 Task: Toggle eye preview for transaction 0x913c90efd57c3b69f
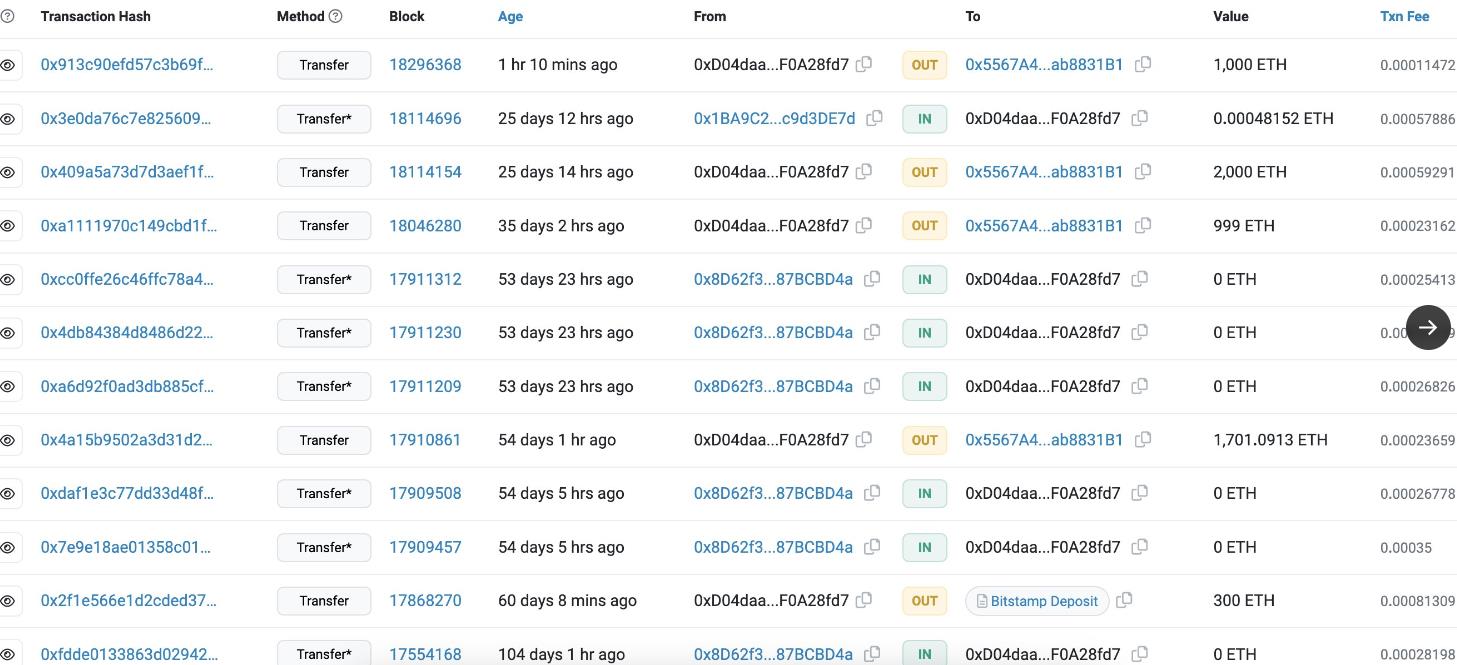8,65
